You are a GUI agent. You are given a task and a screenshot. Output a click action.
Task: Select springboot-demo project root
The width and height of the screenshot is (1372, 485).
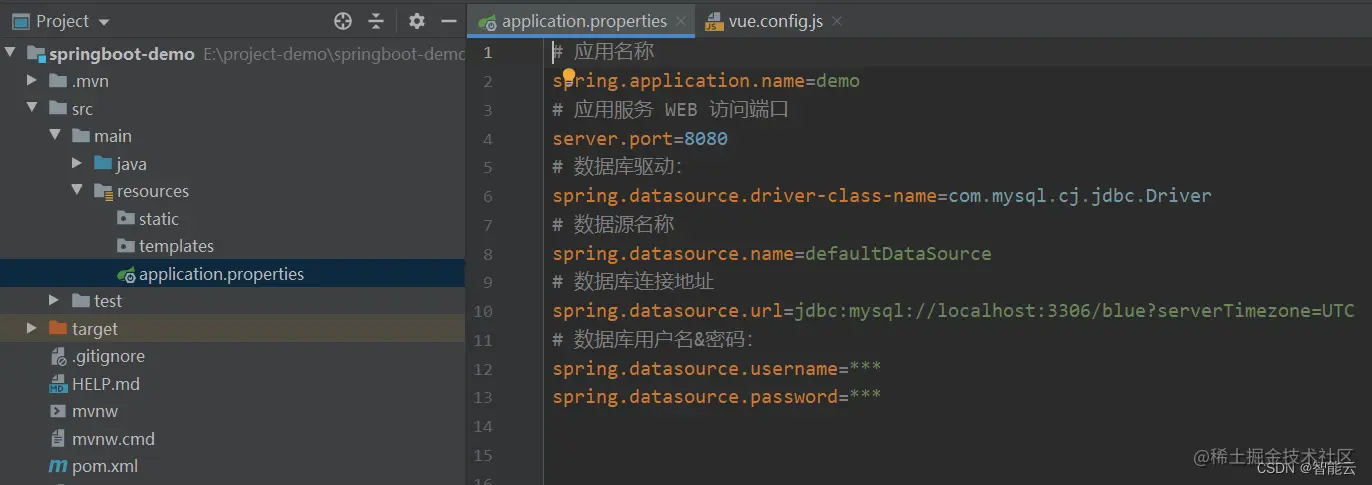point(121,54)
